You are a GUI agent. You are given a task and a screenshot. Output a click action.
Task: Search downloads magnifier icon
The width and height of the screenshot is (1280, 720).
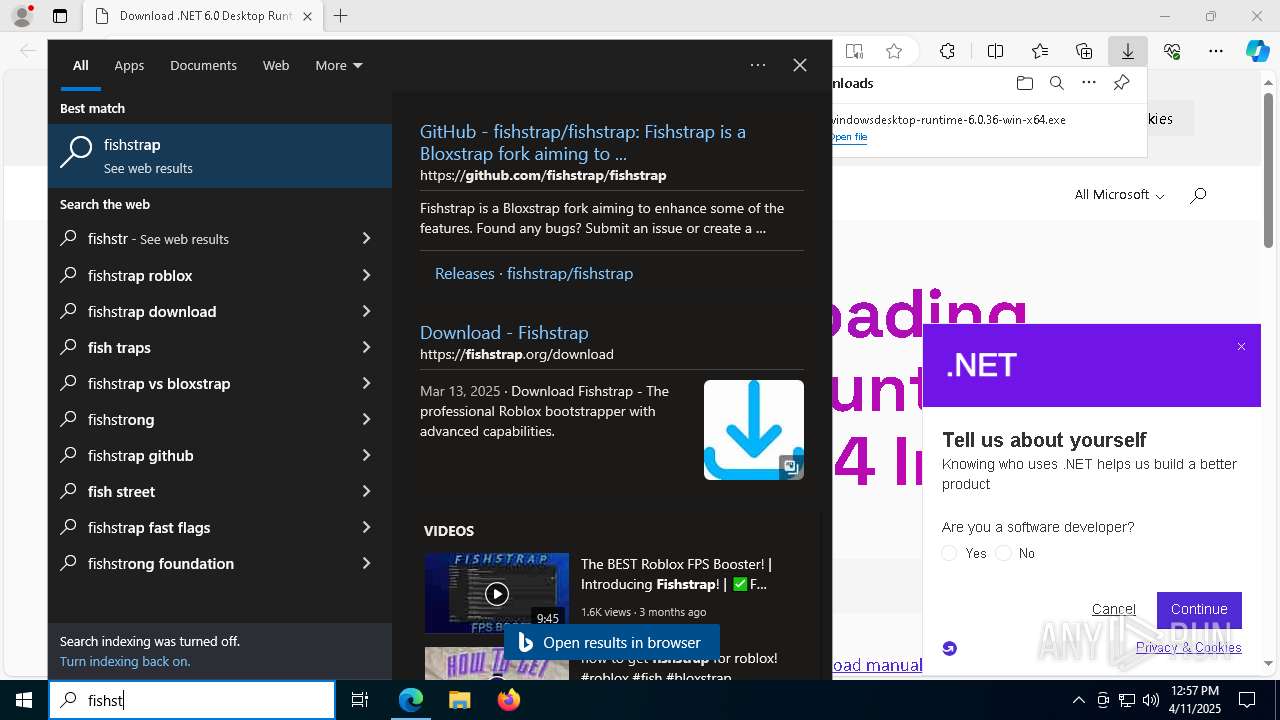pos(1056,83)
